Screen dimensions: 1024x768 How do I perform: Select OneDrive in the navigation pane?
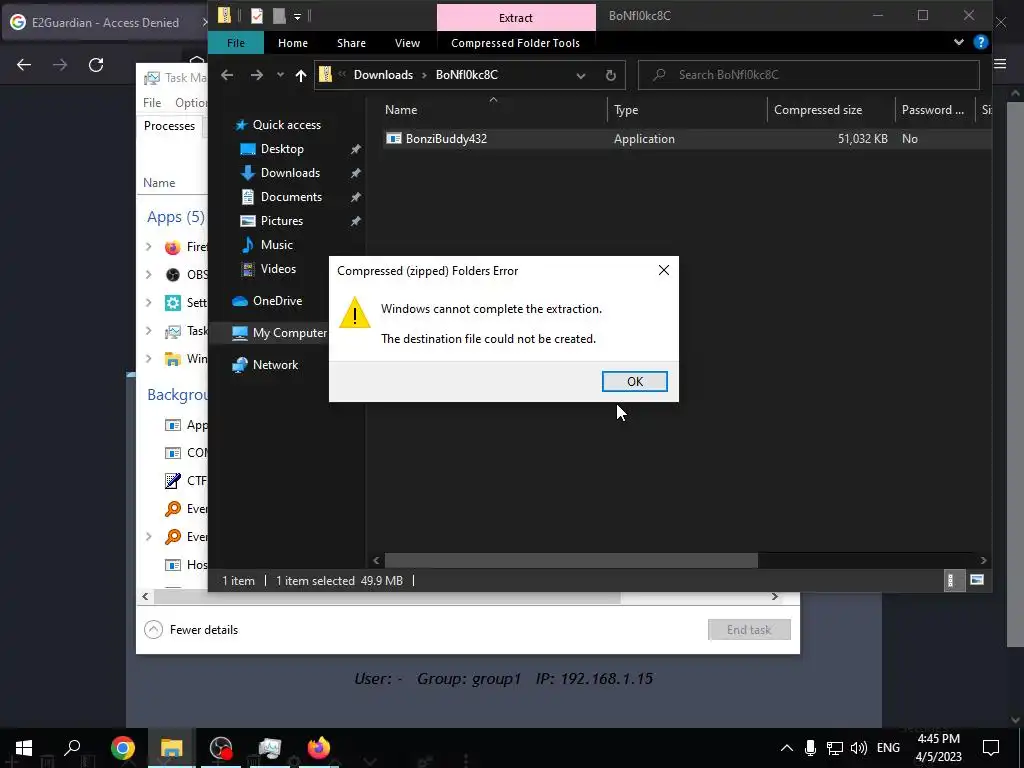[277, 301]
